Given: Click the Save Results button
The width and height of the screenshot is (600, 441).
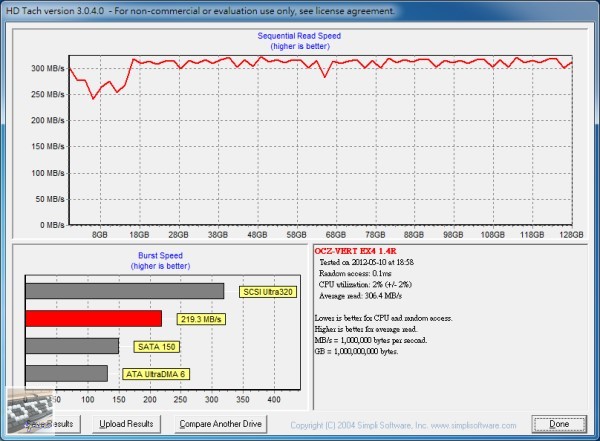Looking at the screenshot, I should tap(49, 424).
